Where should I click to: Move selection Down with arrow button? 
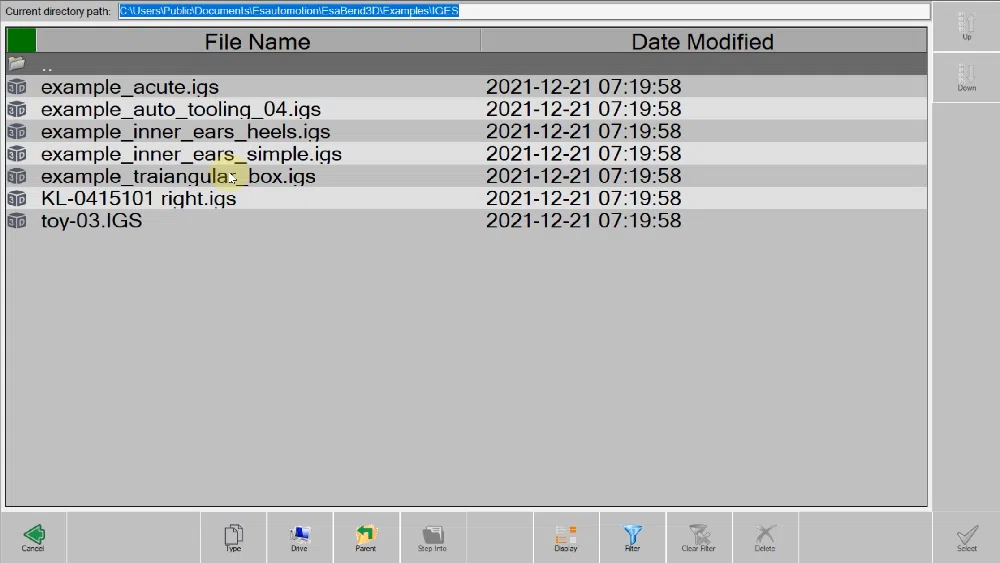[x=967, y=78]
